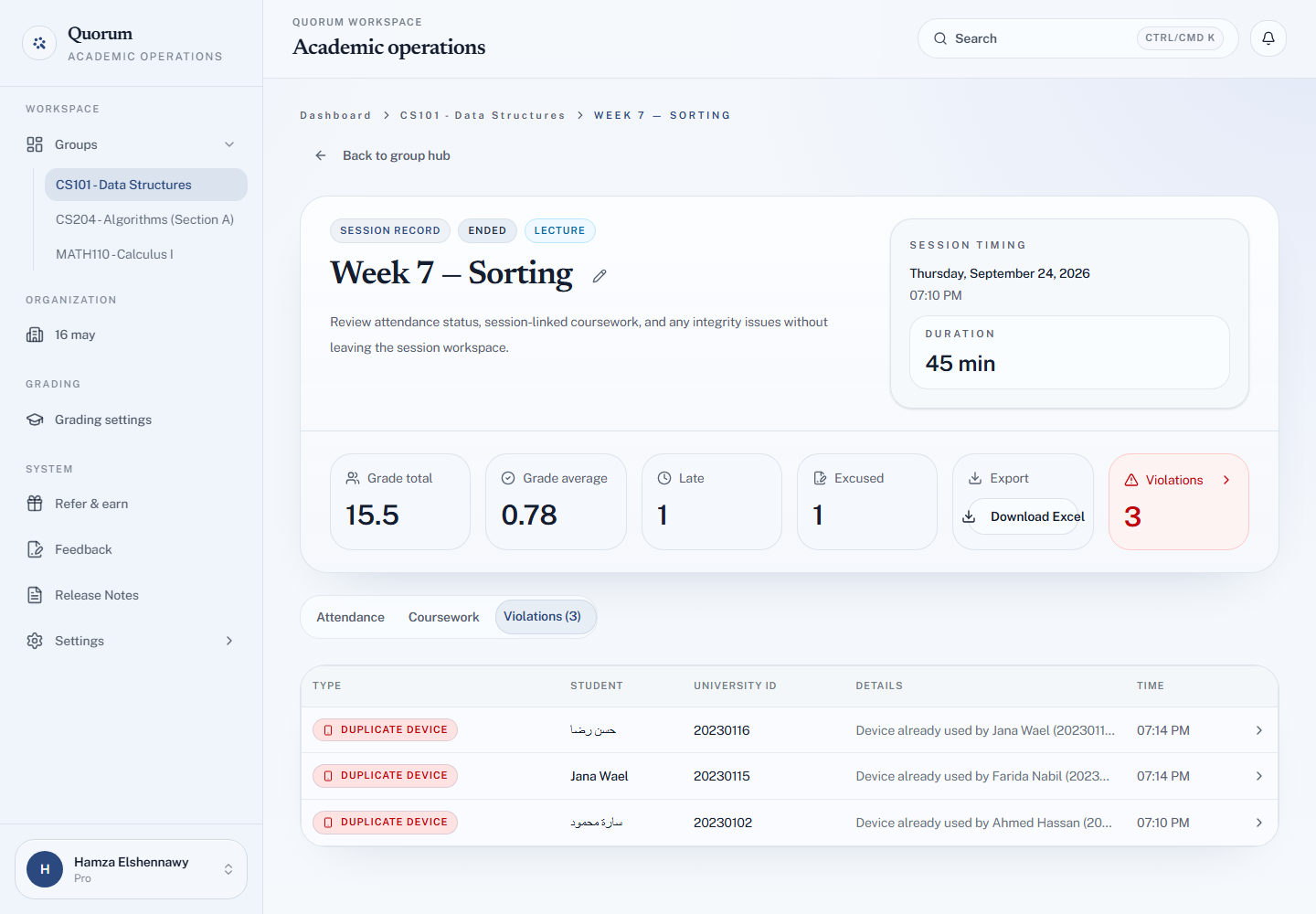Expand the Settings submenu arrow
Screen dimensions: 1316x914
[229, 641]
